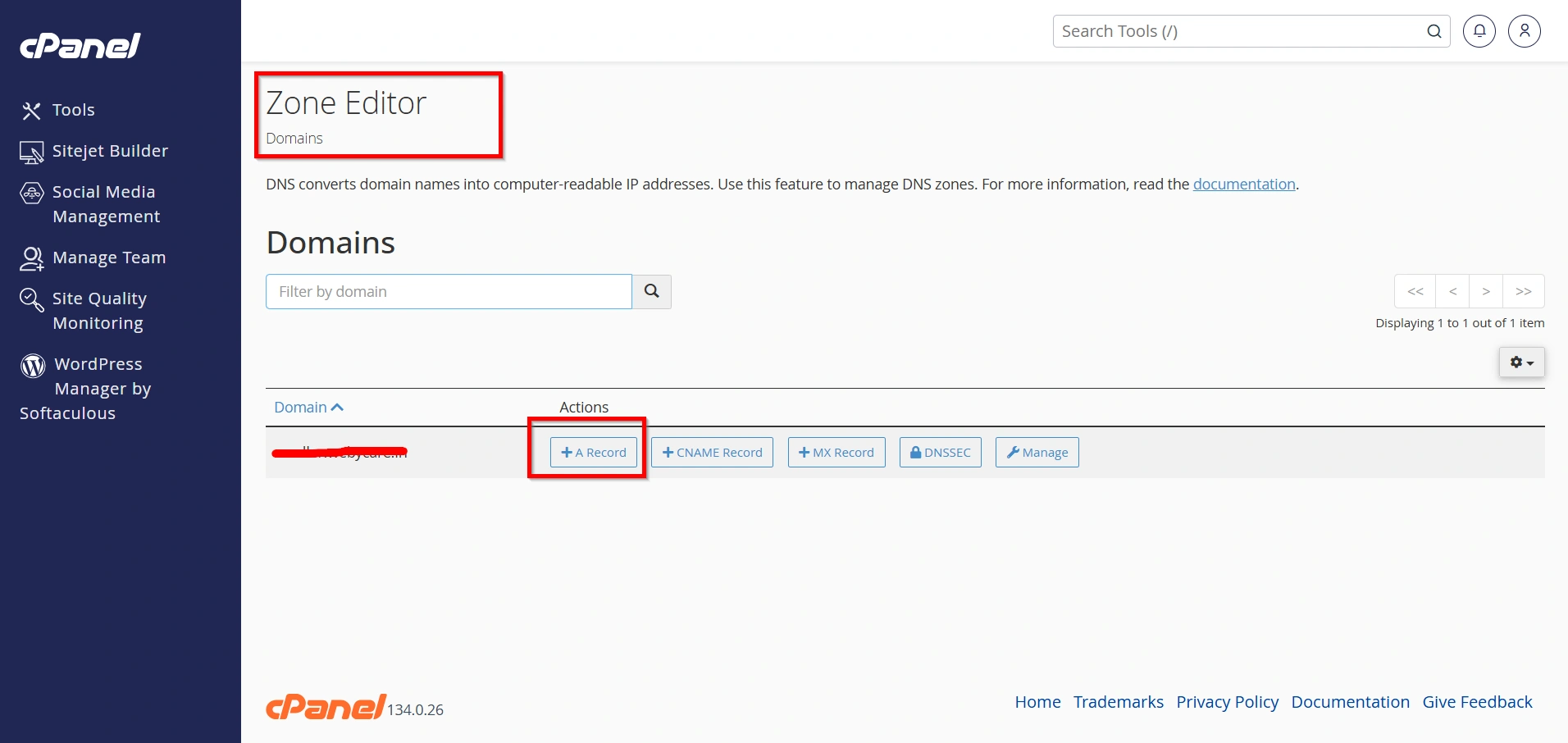Click the cPanel logo in the sidebar
1568x743 pixels.
click(x=80, y=45)
